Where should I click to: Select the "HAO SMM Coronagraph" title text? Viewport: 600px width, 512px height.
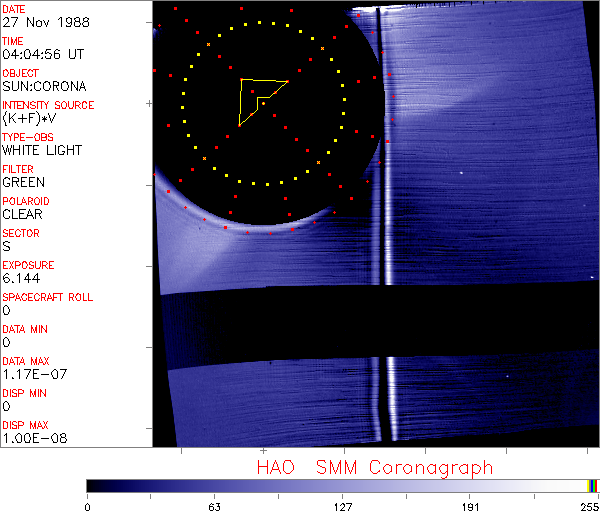[x=374, y=468]
